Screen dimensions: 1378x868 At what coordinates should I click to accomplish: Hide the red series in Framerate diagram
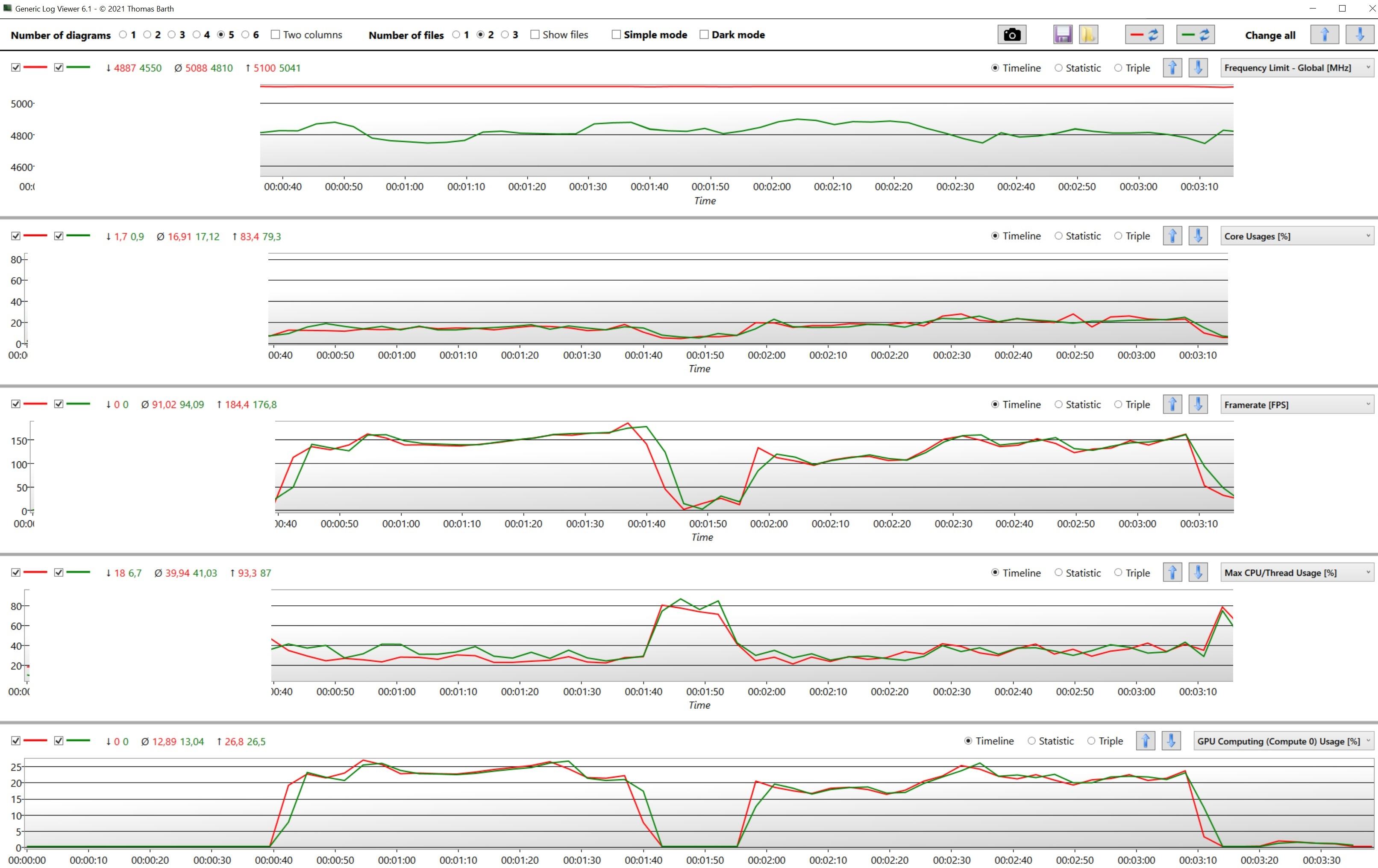point(16,404)
